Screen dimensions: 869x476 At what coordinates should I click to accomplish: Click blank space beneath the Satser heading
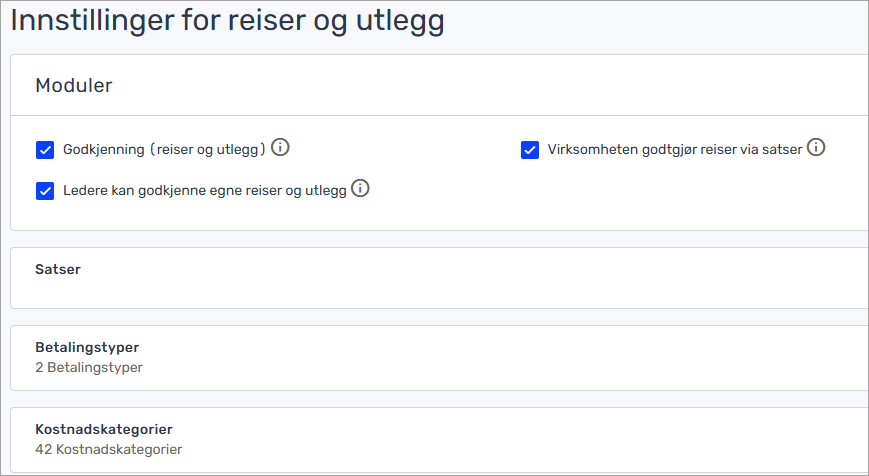[400, 292]
